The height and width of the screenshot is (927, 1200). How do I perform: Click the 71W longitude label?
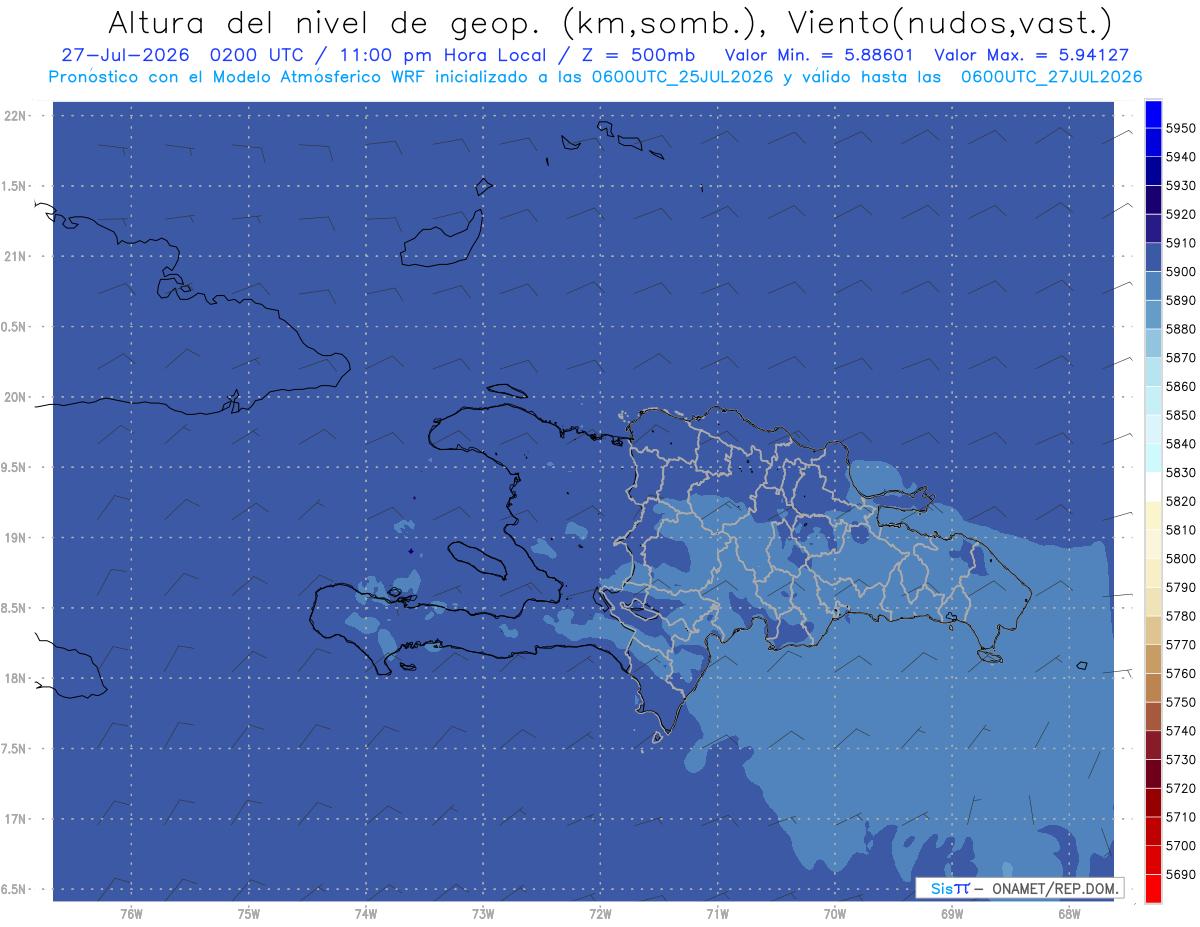[717, 914]
